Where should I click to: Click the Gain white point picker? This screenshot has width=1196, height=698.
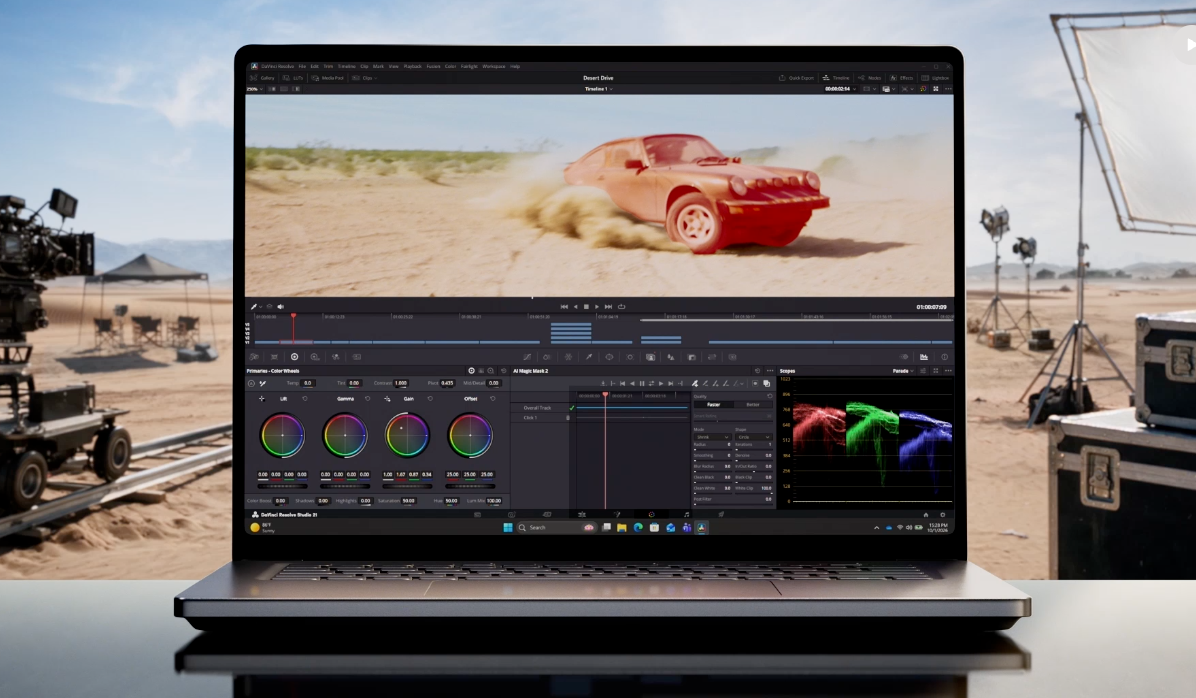coord(387,399)
